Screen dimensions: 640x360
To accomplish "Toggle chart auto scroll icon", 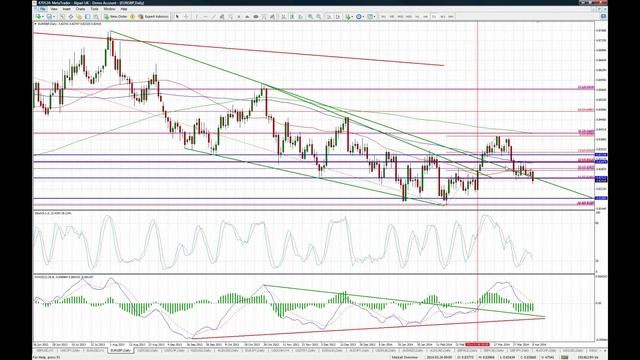I will click(329, 17).
